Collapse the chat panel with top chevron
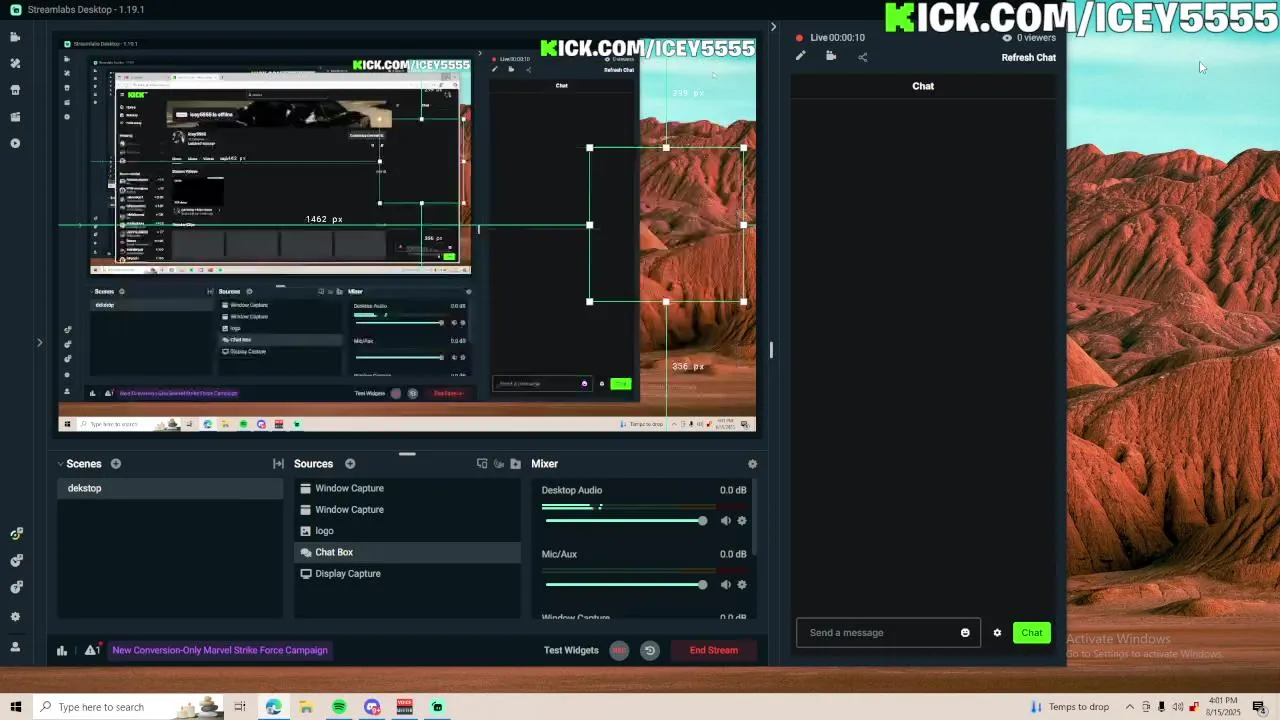The height and width of the screenshot is (720, 1280). coord(773,27)
